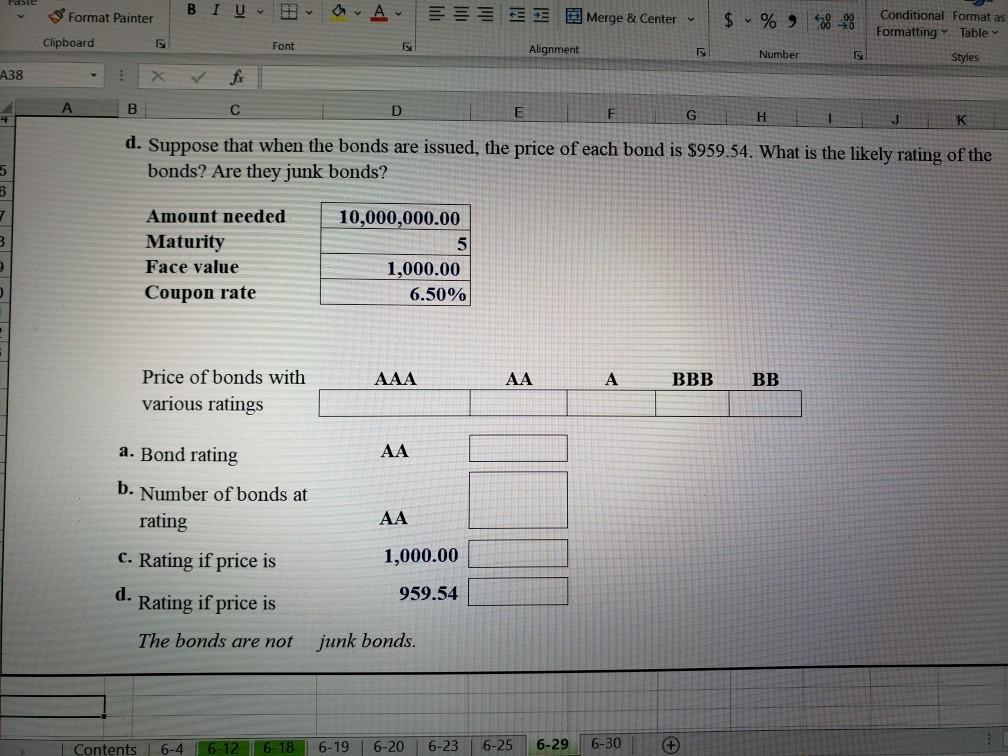Add a new sheet plus icon

click(670, 745)
